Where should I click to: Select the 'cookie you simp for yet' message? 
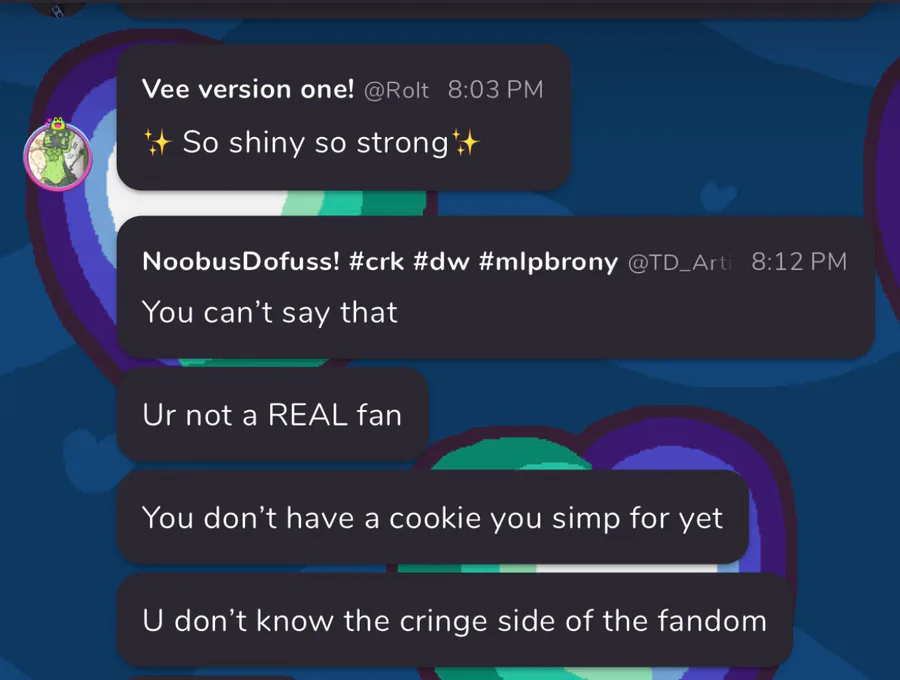coord(433,517)
